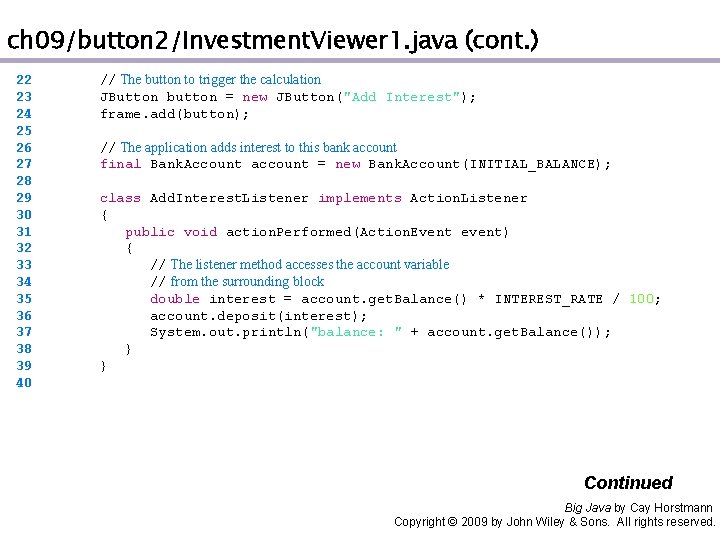Click line number 38

point(24,349)
